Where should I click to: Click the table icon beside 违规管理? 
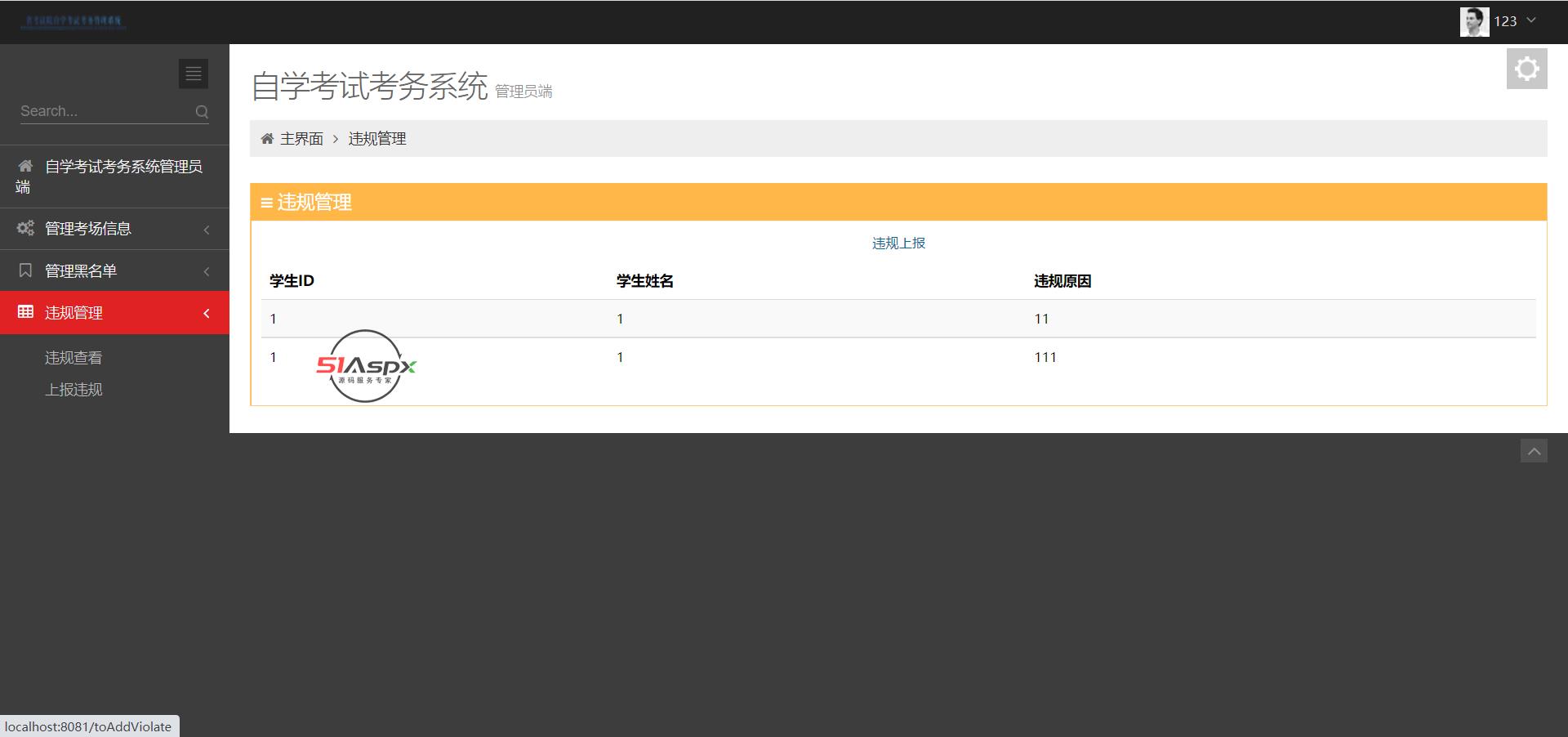26,312
